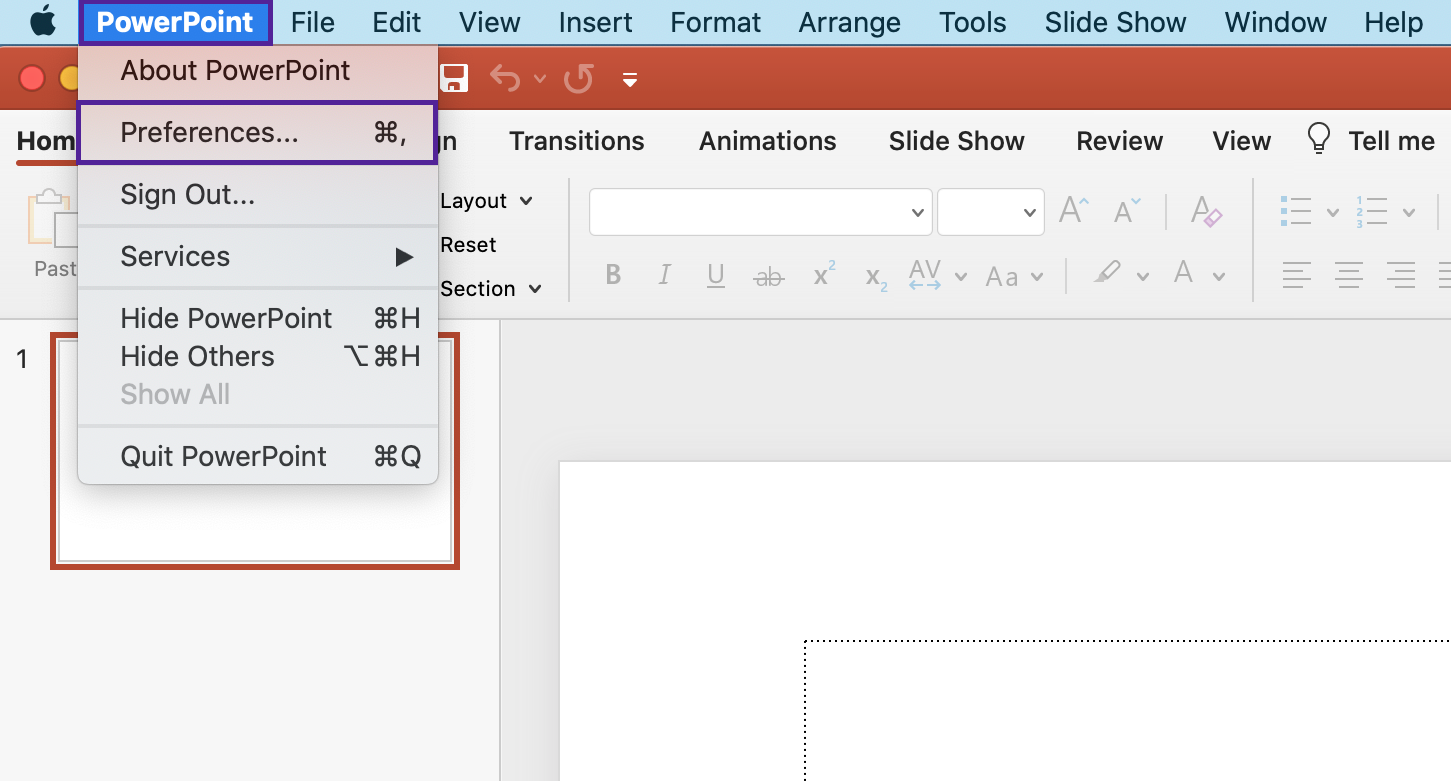Open Format menu
This screenshot has width=1451, height=781.
716,22
